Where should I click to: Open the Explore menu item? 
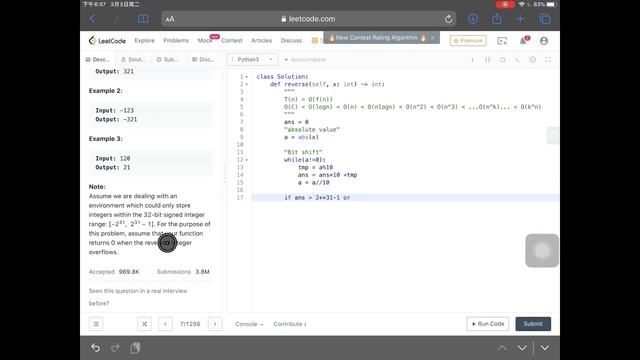pos(144,40)
